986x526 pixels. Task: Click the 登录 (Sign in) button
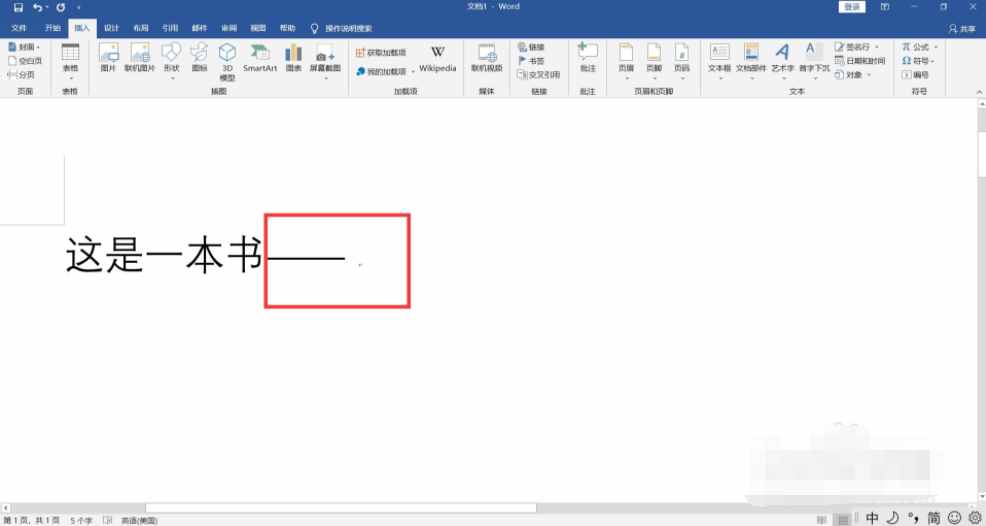point(851,7)
